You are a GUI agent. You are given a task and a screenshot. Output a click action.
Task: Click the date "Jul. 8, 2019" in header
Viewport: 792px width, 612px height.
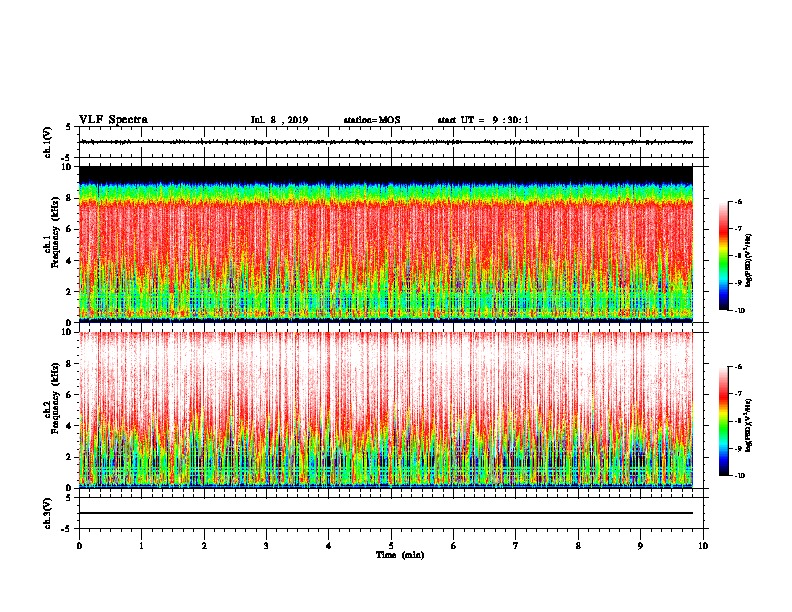[279, 120]
